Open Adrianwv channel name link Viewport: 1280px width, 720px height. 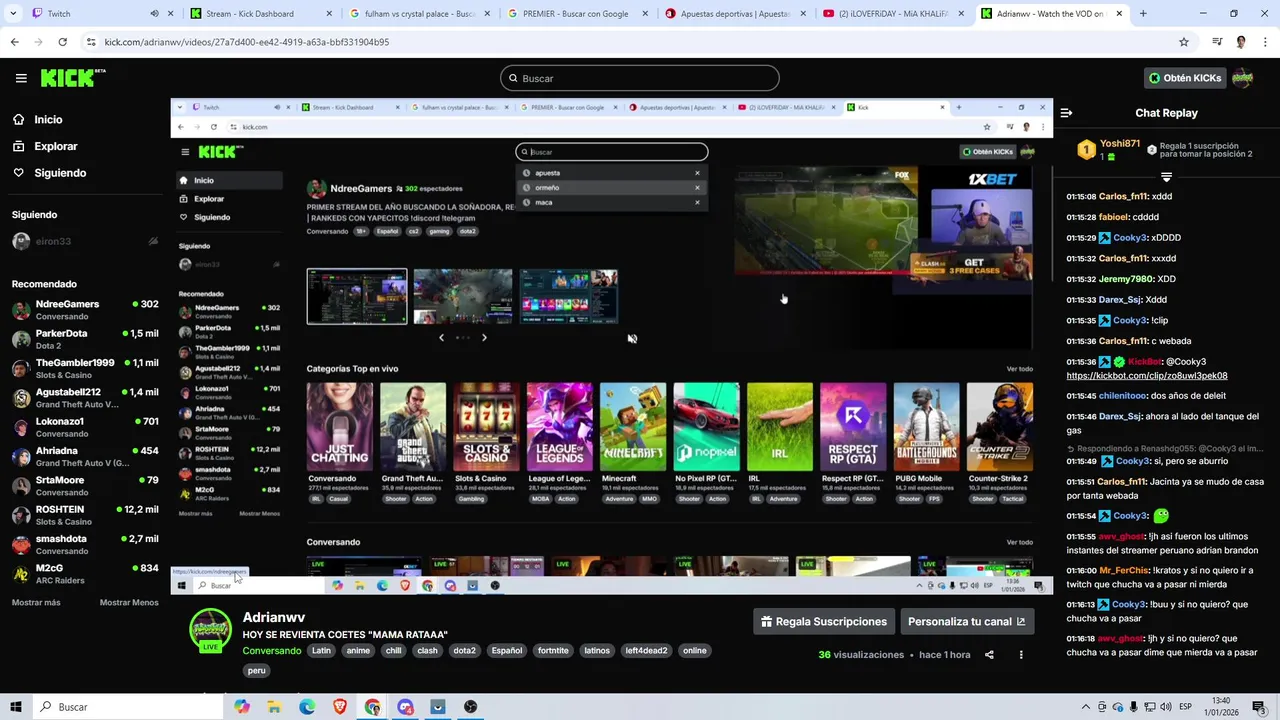coord(273,617)
